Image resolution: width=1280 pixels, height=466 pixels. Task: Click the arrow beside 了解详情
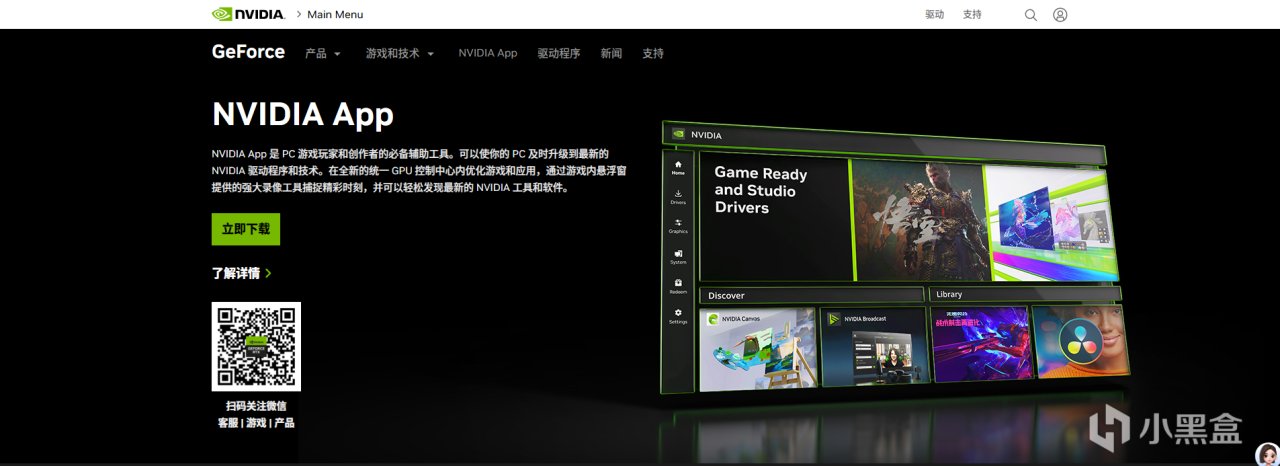click(x=268, y=273)
